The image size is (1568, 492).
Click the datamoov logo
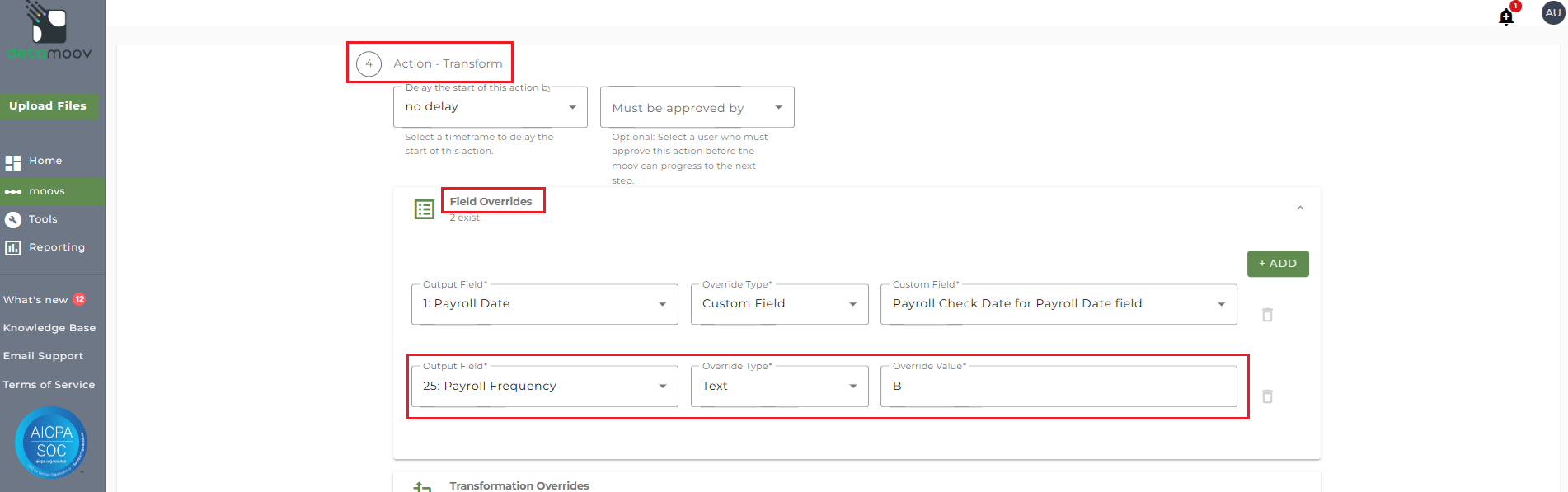pyautogui.click(x=49, y=33)
